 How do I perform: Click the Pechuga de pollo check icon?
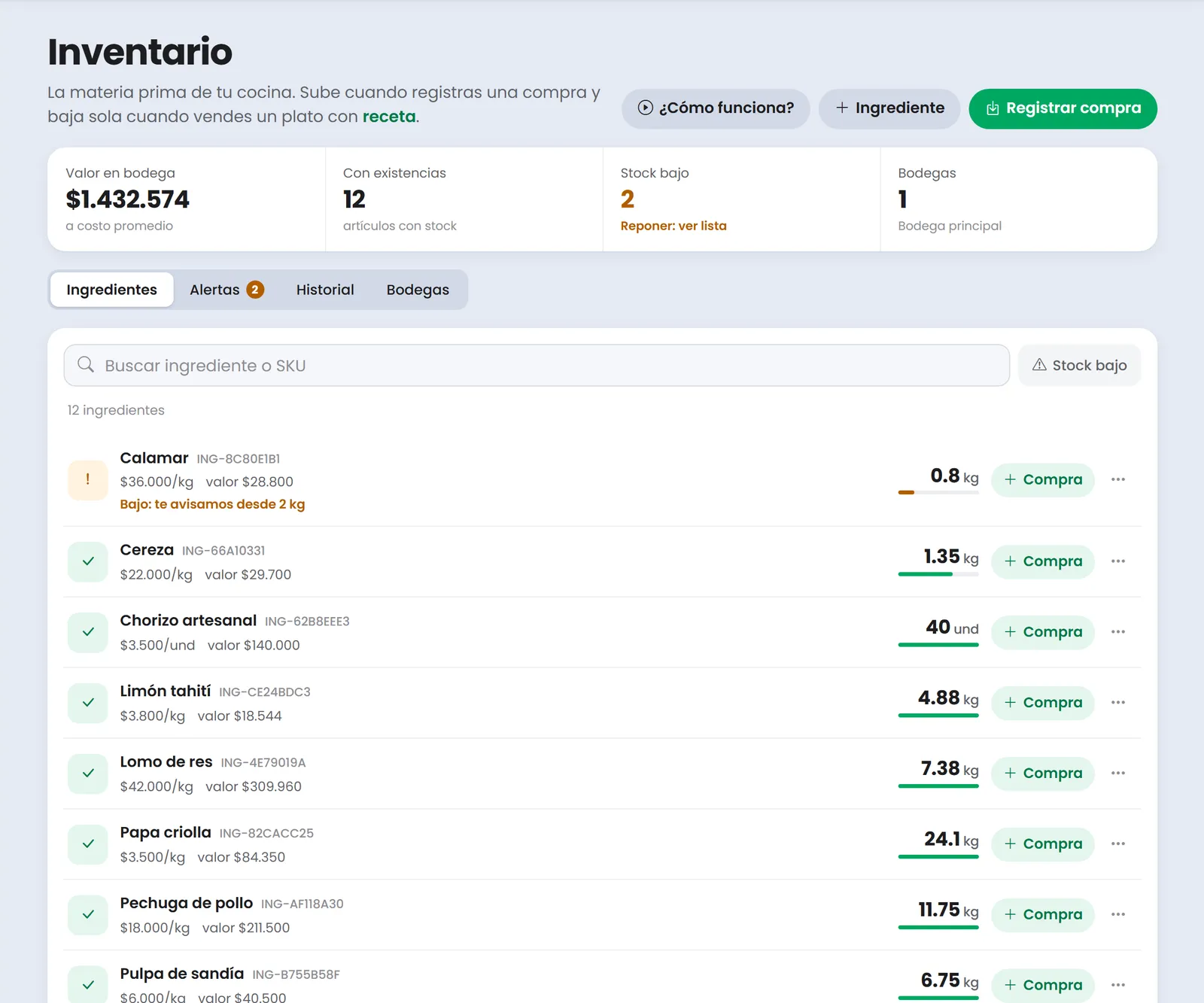(88, 915)
